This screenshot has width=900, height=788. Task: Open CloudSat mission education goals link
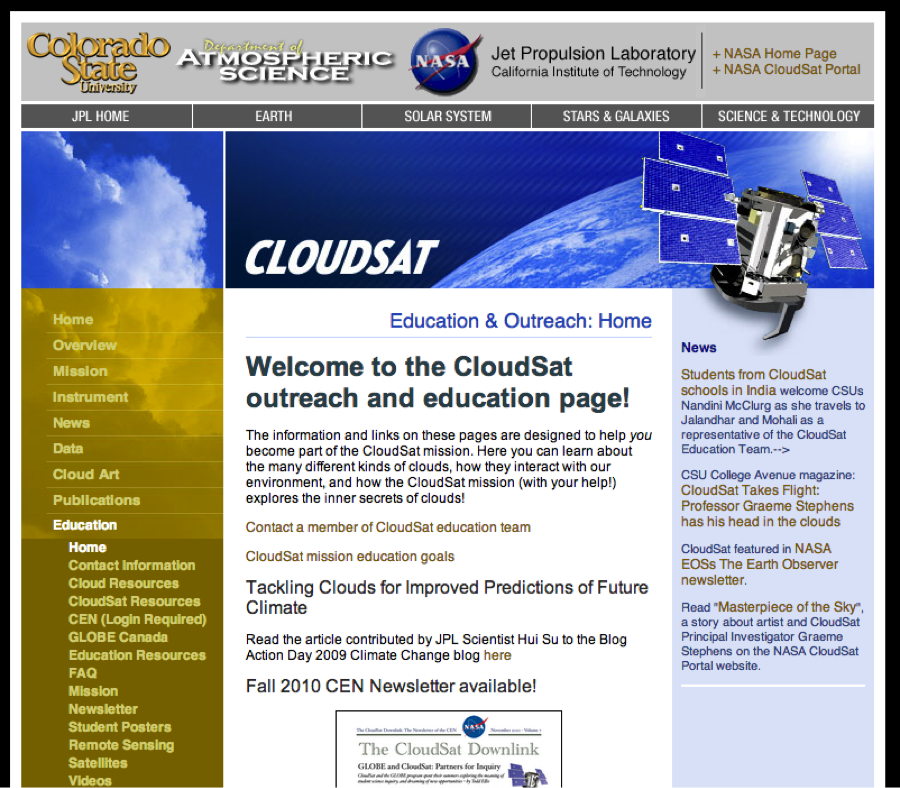[350, 557]
